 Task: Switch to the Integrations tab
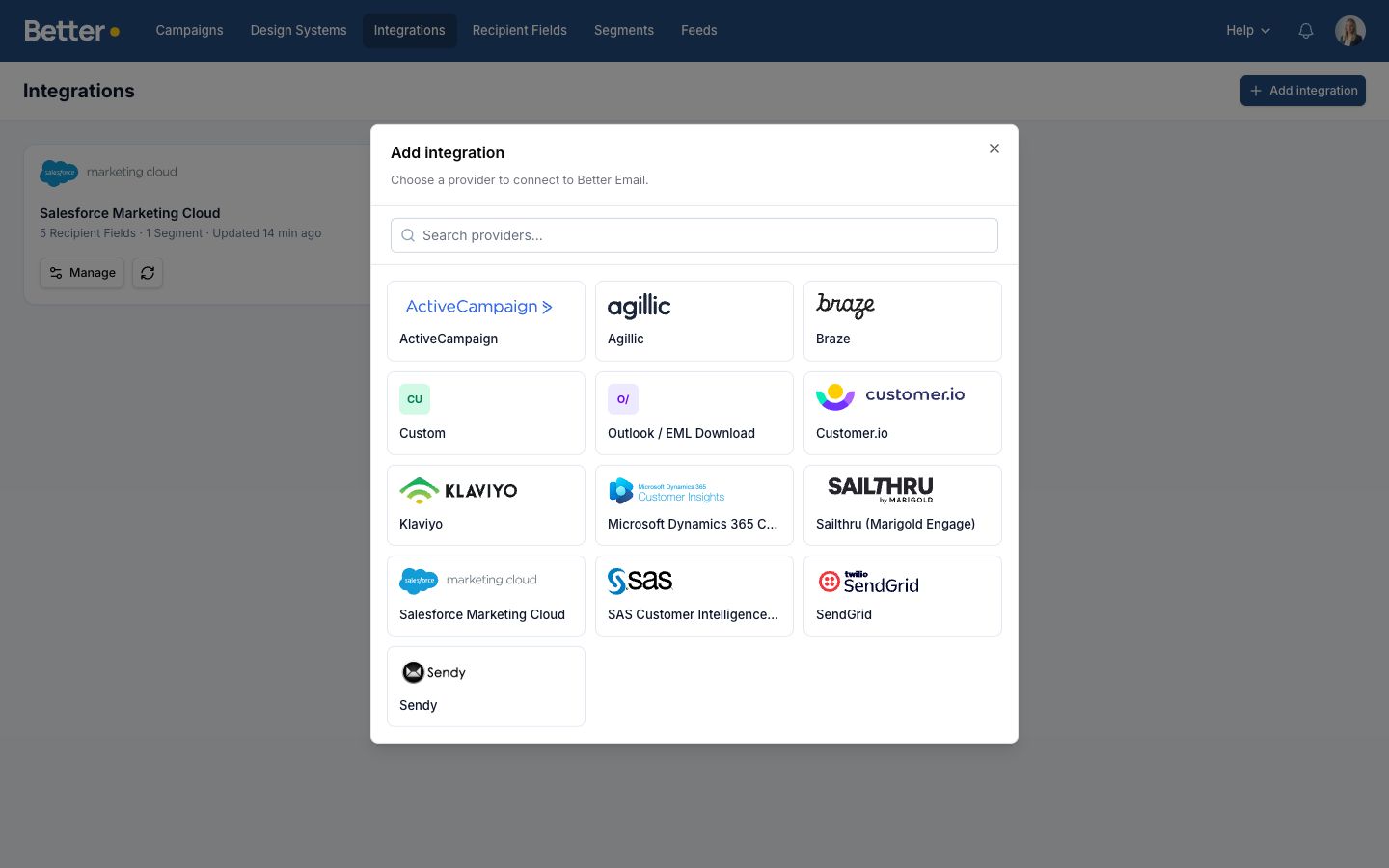pos(410,31)
